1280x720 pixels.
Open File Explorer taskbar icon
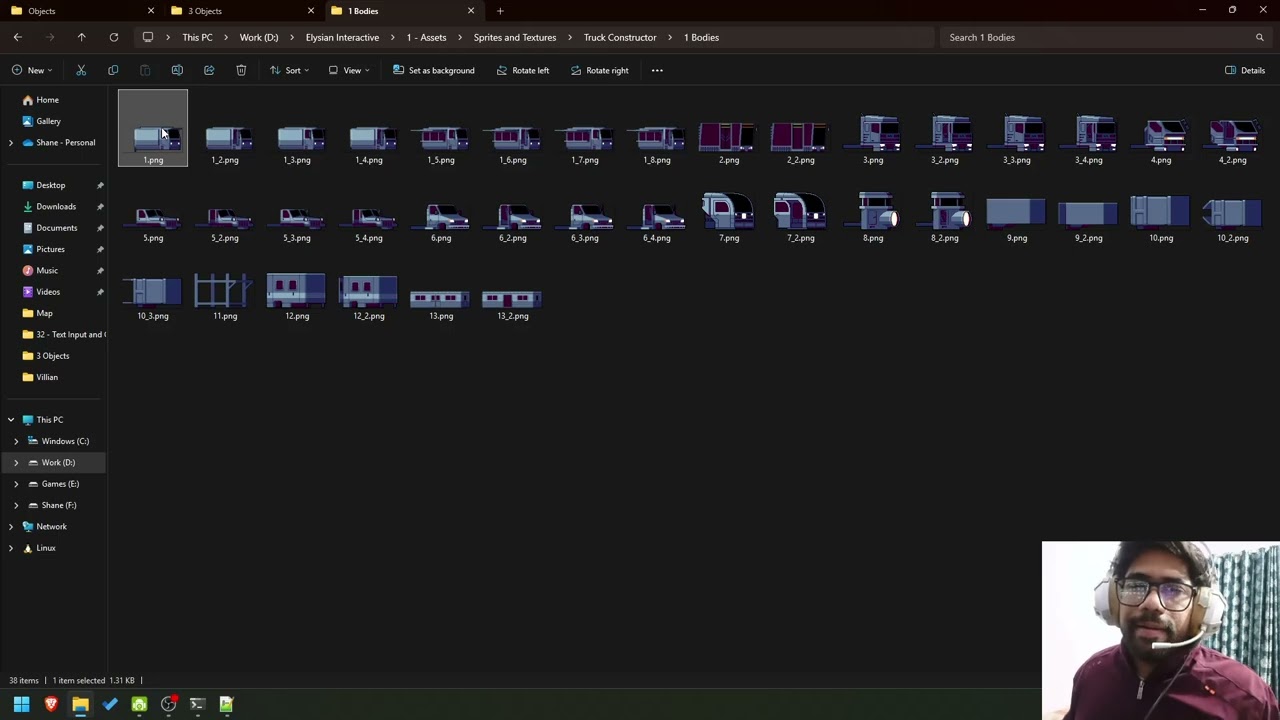point(80,704)
